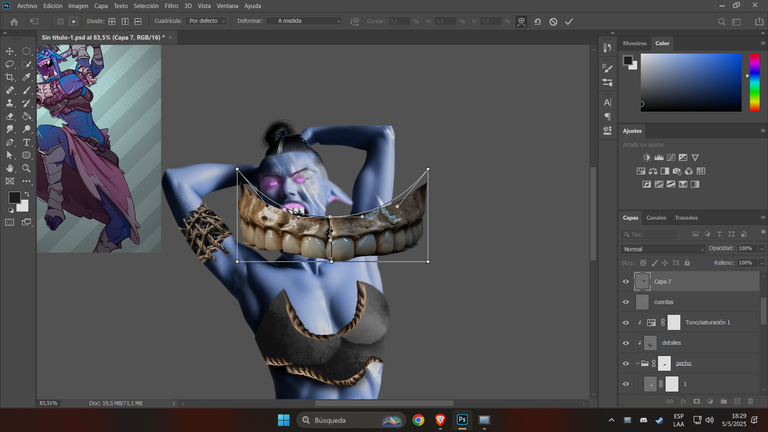
Task: Select the Sin título-1.psd document tab
Action: click(x=103, y=37)
